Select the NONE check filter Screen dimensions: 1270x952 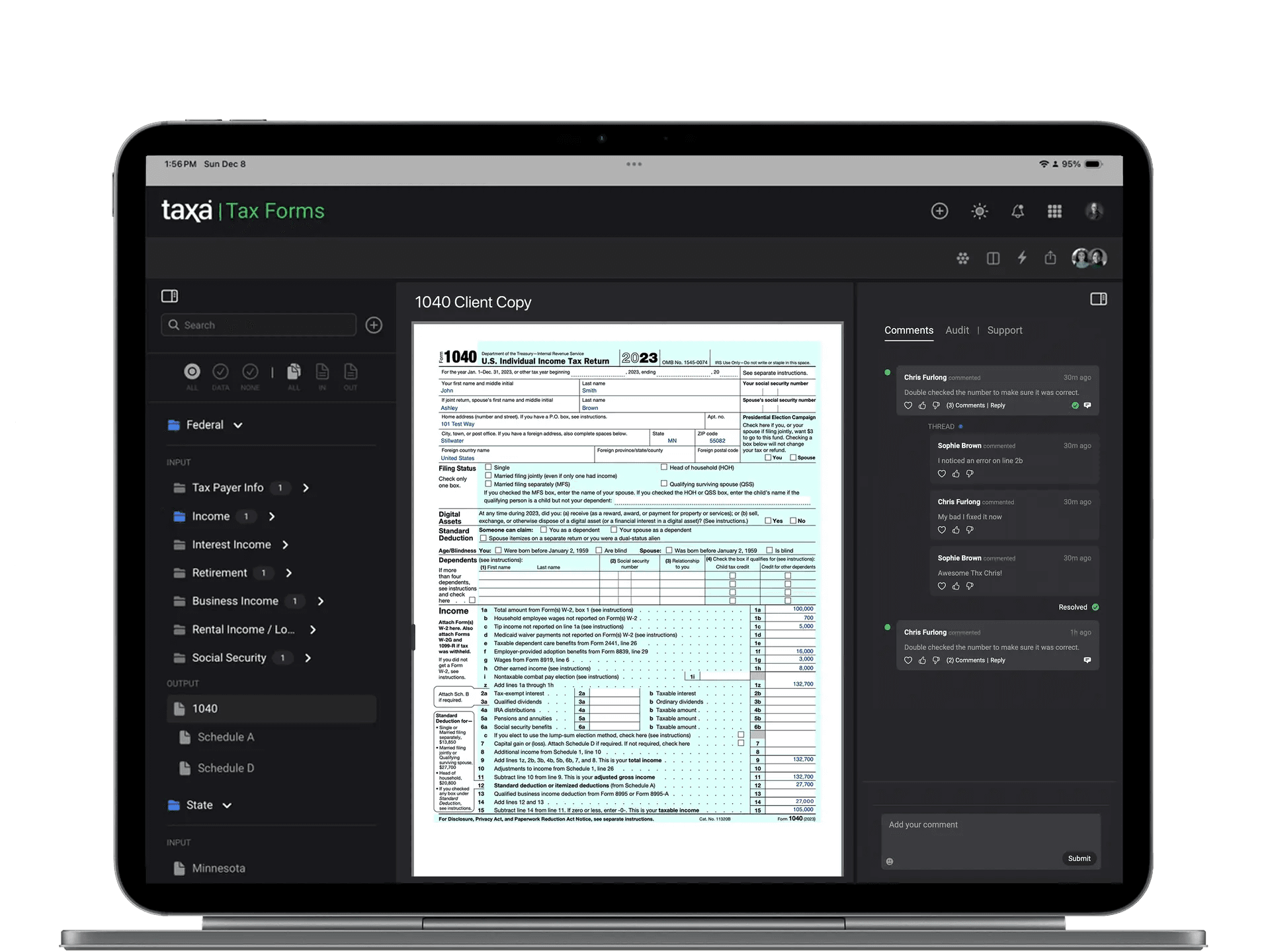[250, 372]
